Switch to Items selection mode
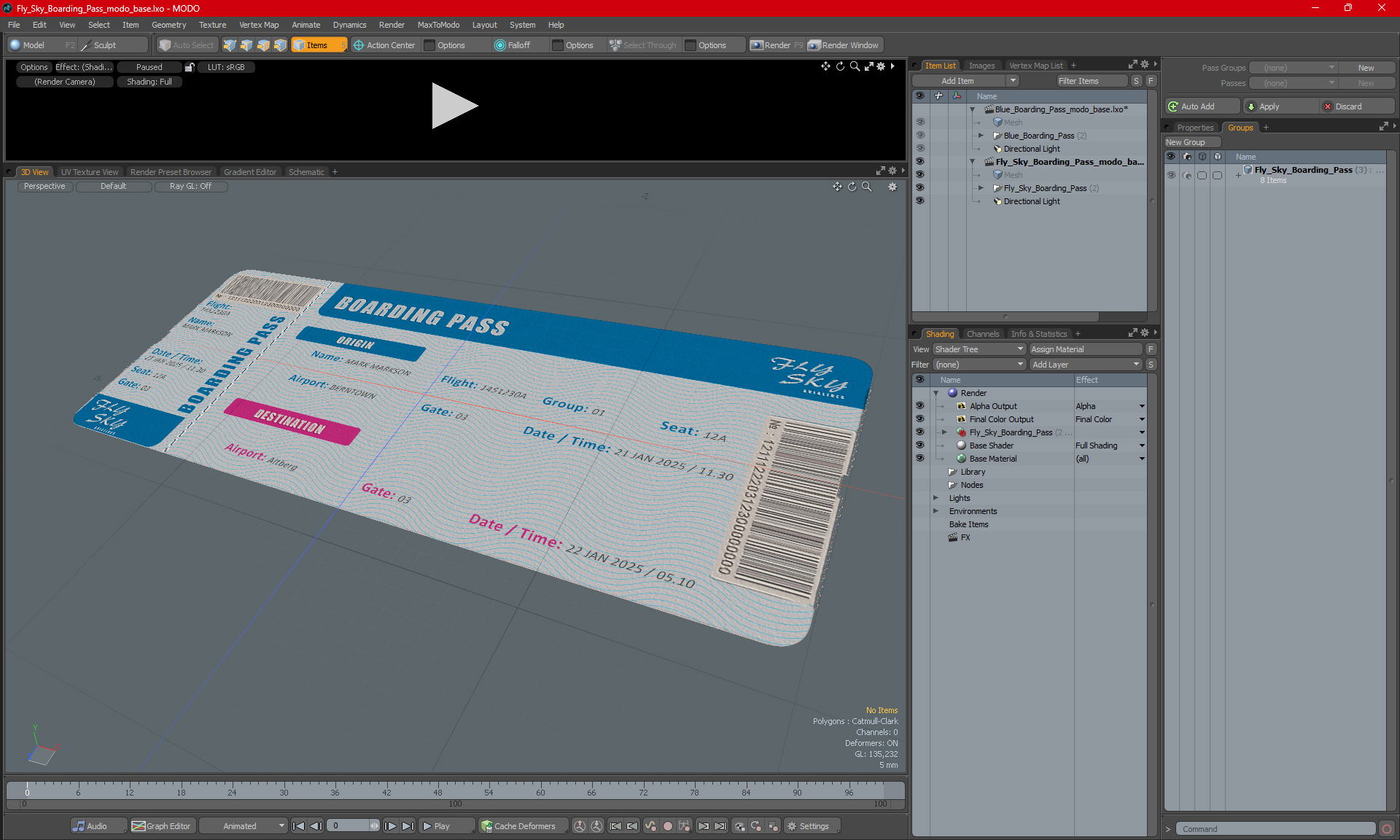Image resolution: width=1400 pixels, height=840 pixels. click(319, 45)
